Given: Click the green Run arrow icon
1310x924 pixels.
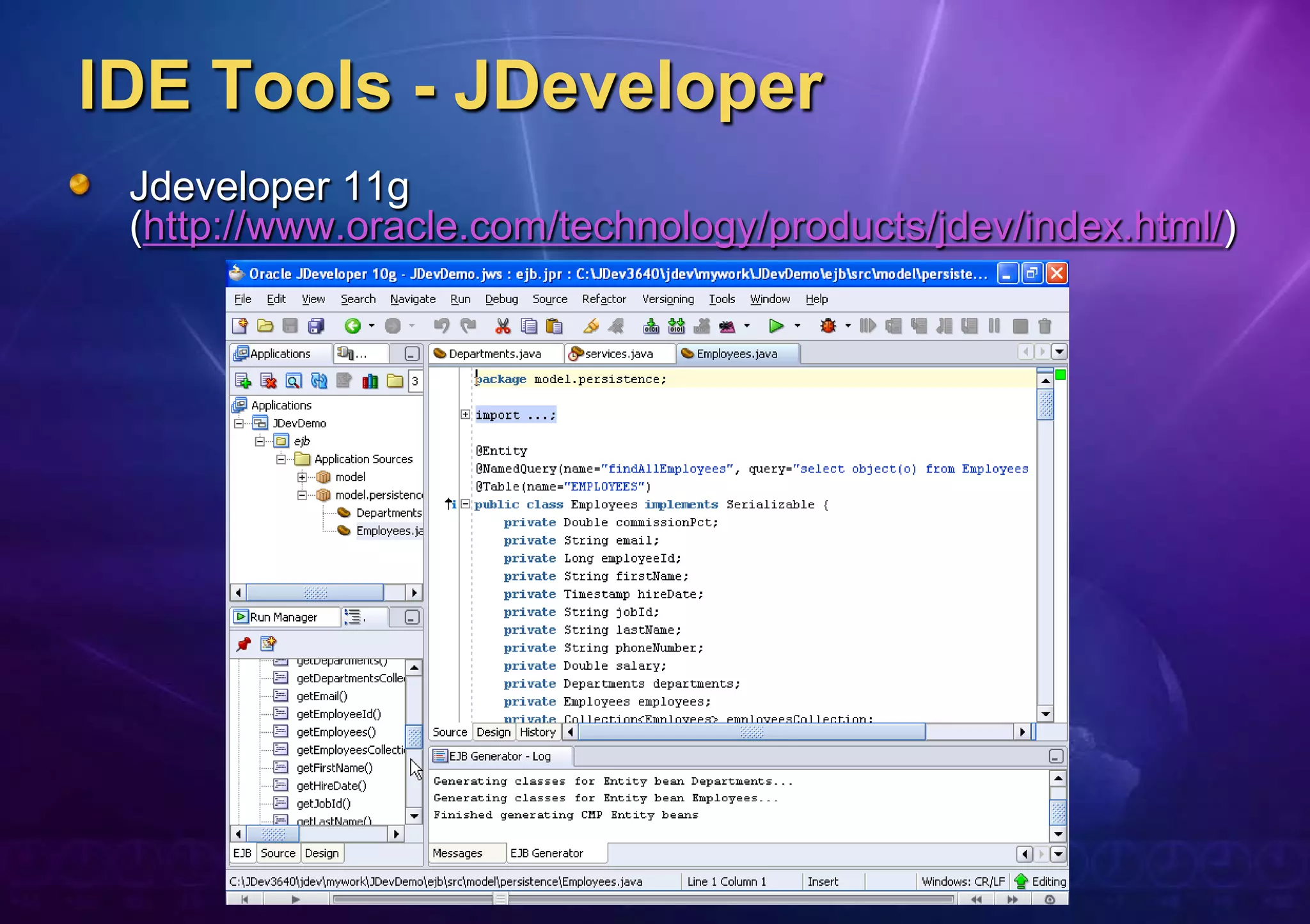Looking at the screenshot, I should pyautogui.click(x=776, y=326).
